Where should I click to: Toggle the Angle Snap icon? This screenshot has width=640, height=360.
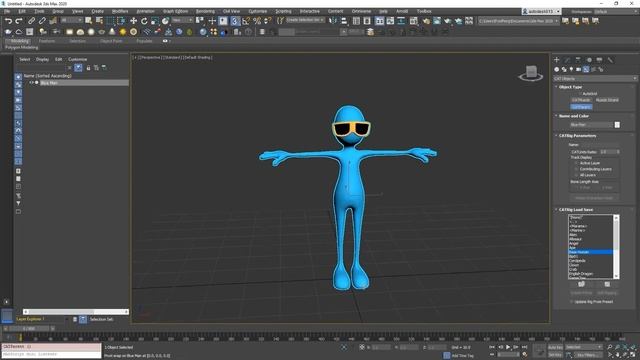pos(246,21)
